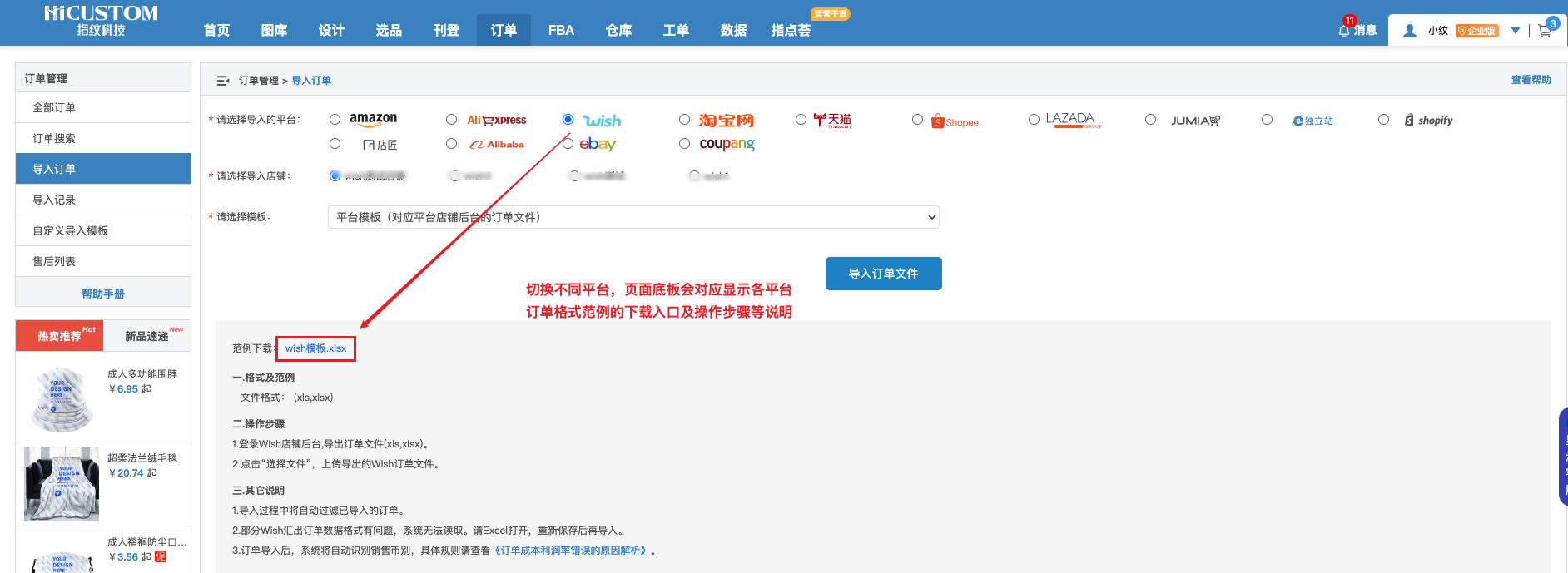Switch to the 新品速递 tab
This screenshot has width=1568, height=573.
point(147,336)
